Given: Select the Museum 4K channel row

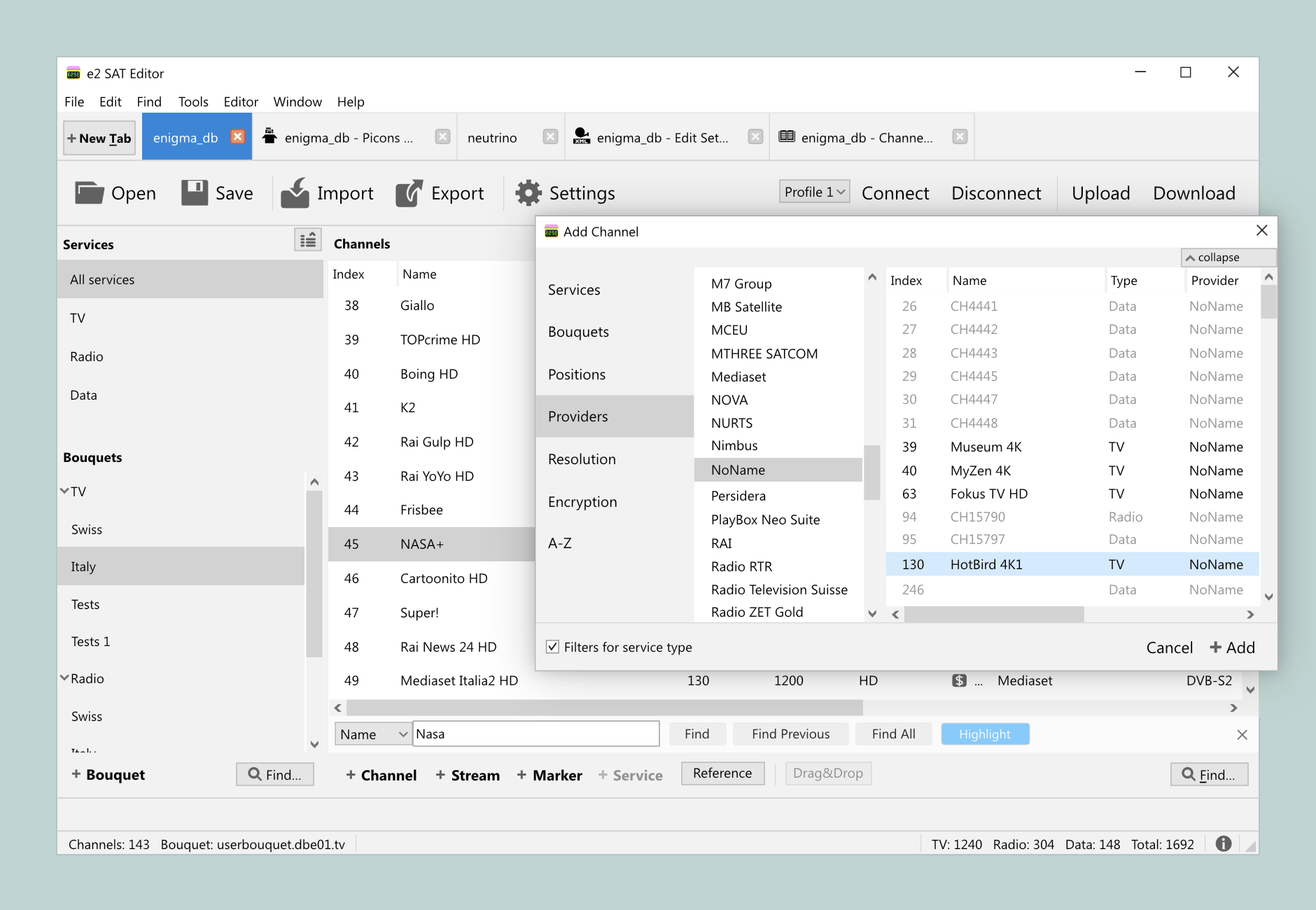Looking at the screenshot, I should click(x=1072, y=447).
